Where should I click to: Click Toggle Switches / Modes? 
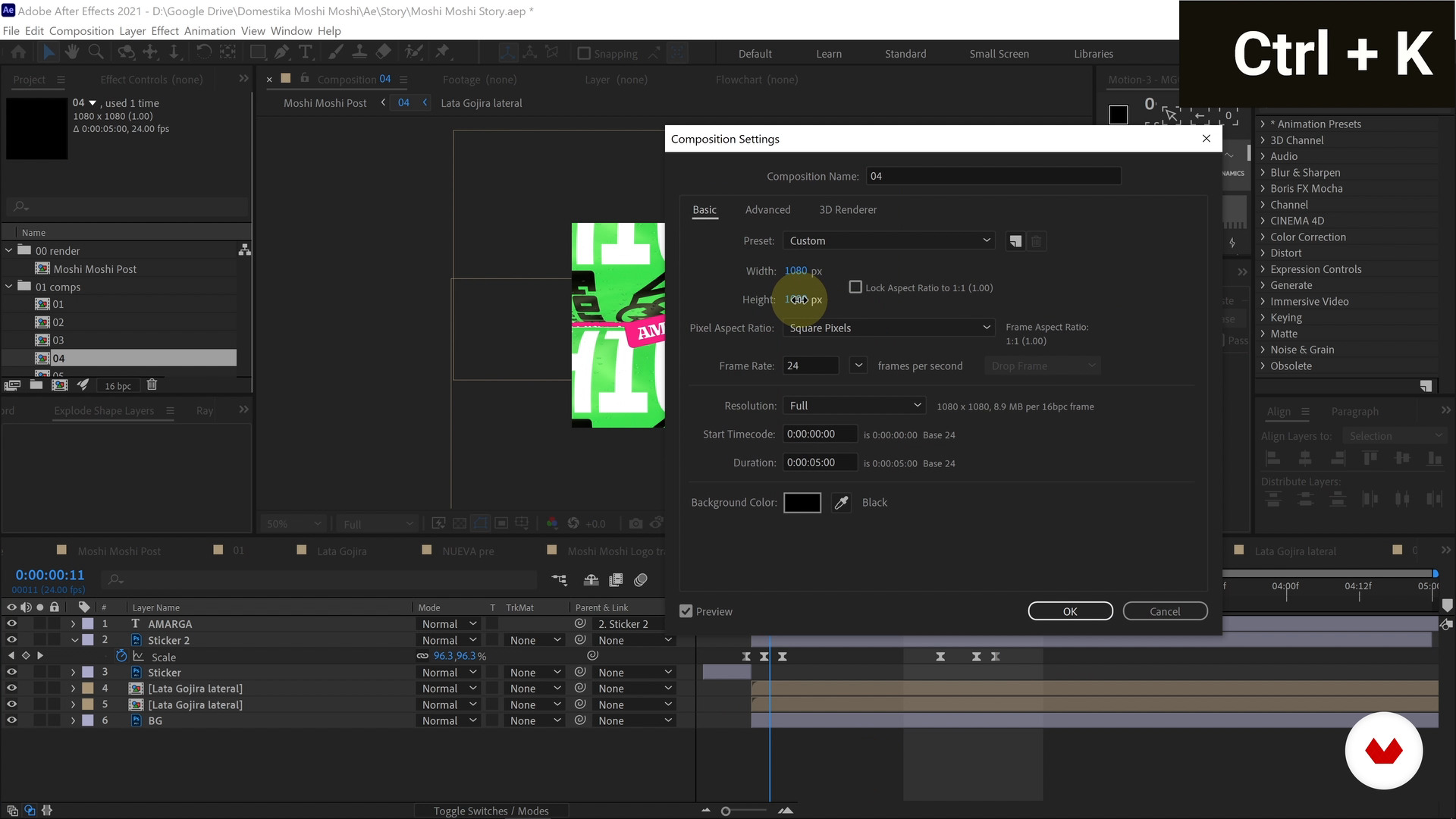pos(491,811)
